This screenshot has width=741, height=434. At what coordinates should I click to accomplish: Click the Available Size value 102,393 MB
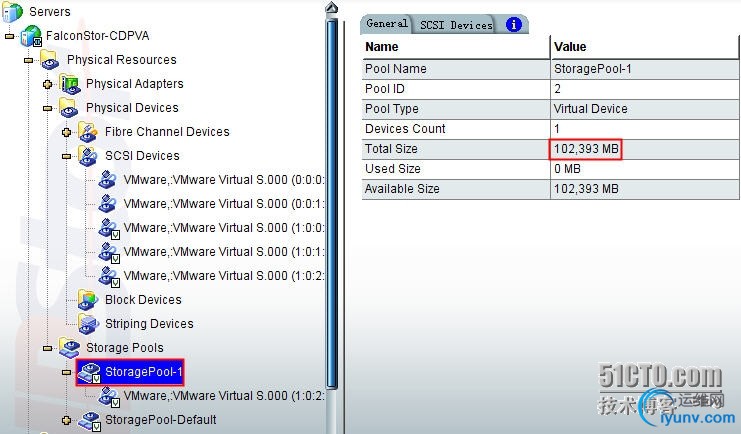(x=586, y=189)
